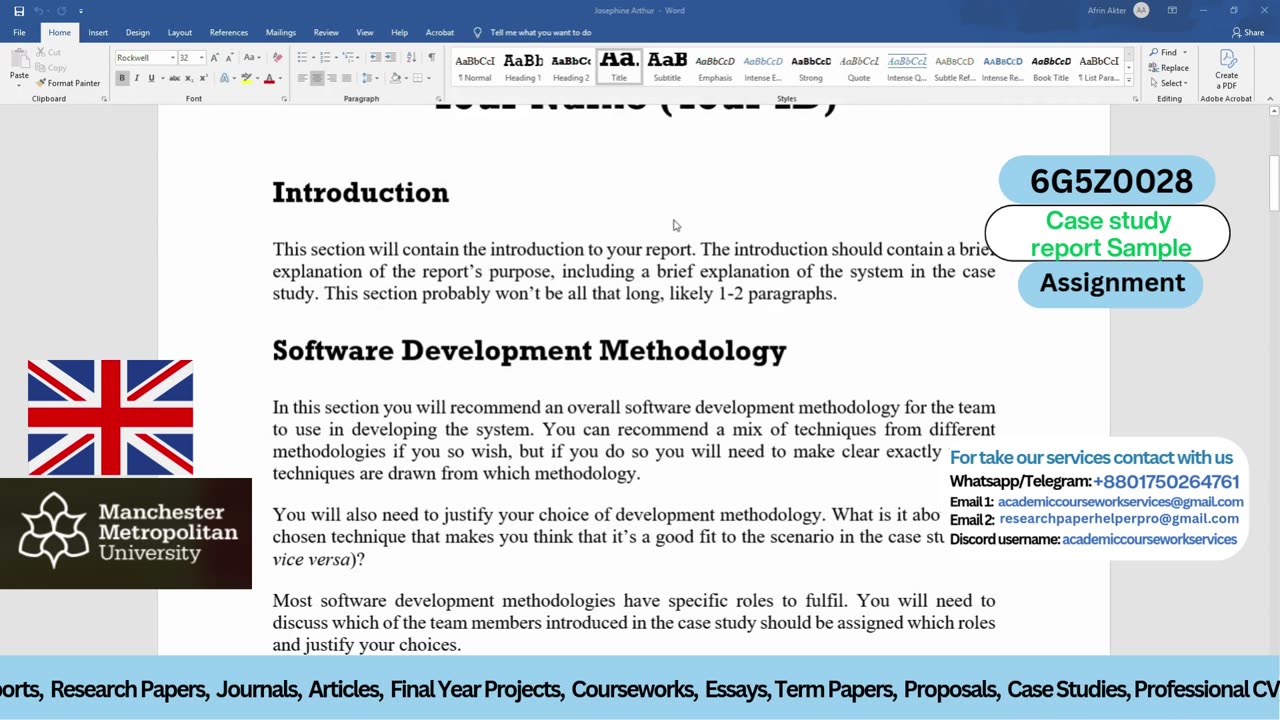Toggle center alignment

[317, 78]
